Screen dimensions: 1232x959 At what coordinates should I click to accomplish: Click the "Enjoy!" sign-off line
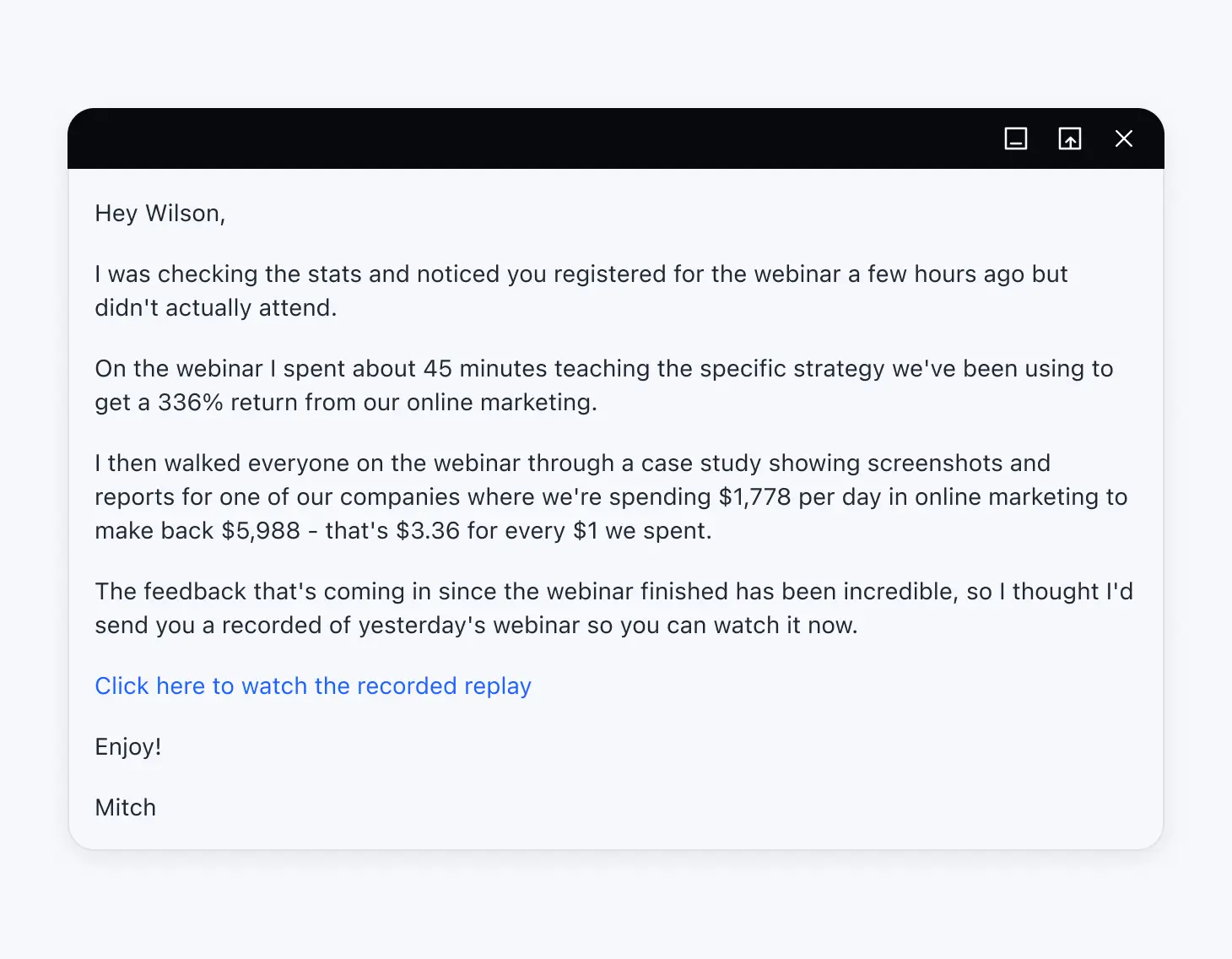[x=128, y=747]
